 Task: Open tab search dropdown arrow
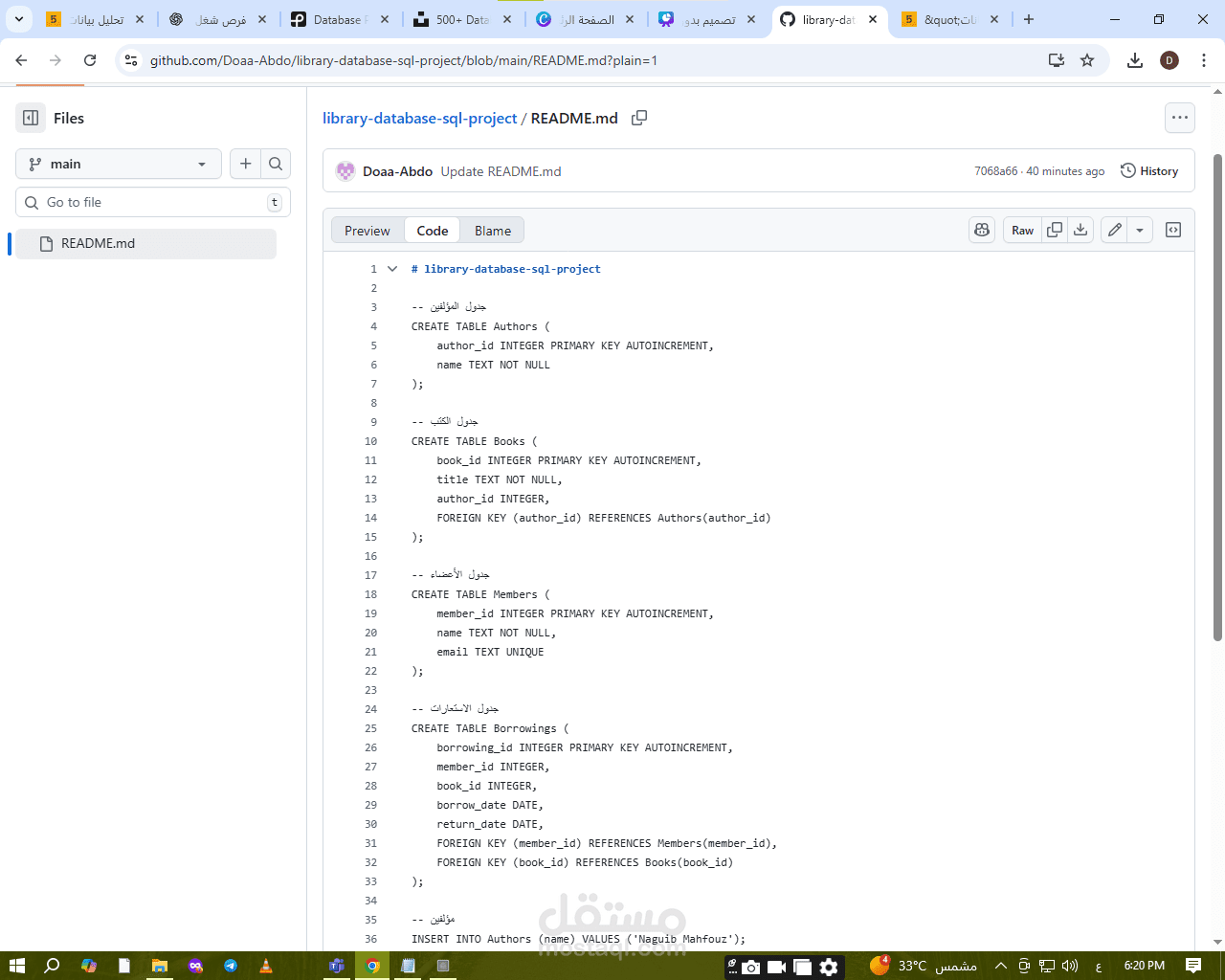coord(18,19)
